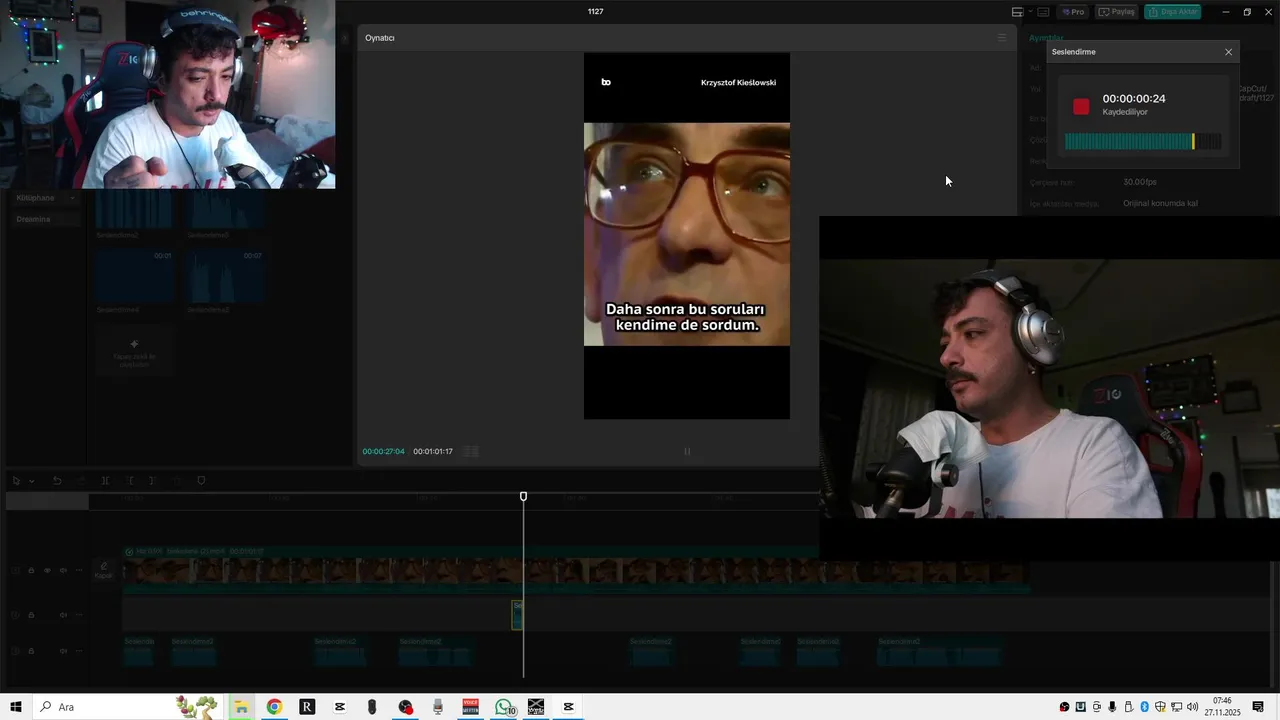
Task: Click the Pro upgrade button
Action: pyautogui.click(x=1073, y=12)
